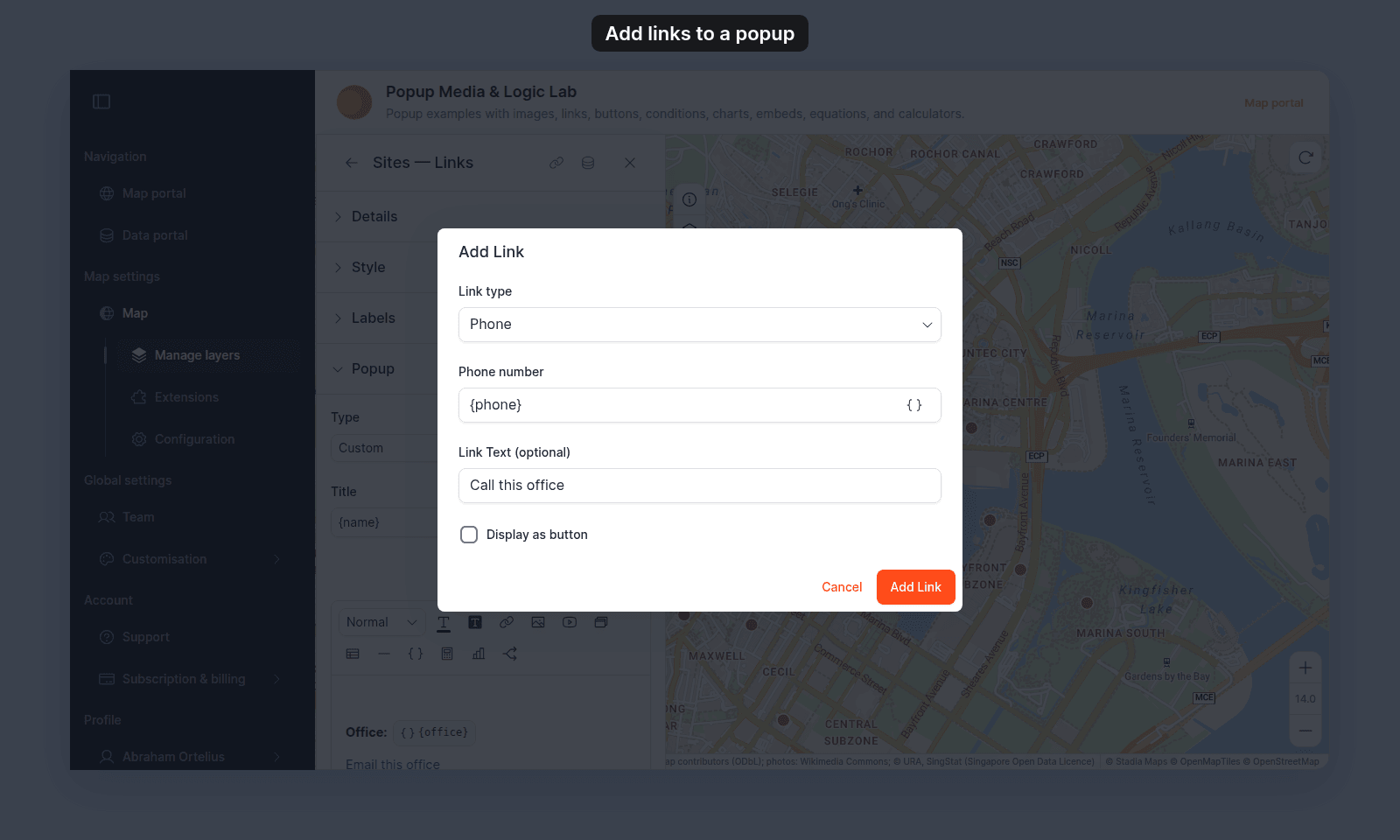Close the Sites — Links panel

pos(630,163)
